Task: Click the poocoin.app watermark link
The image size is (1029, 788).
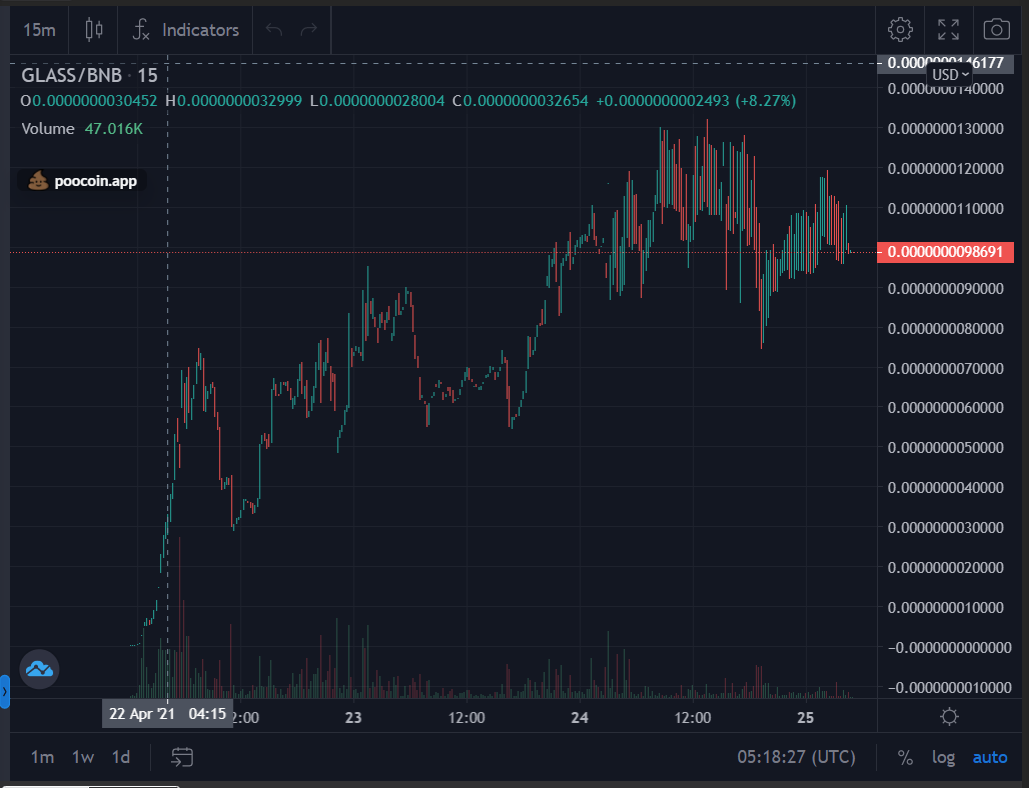Action: 82,181
